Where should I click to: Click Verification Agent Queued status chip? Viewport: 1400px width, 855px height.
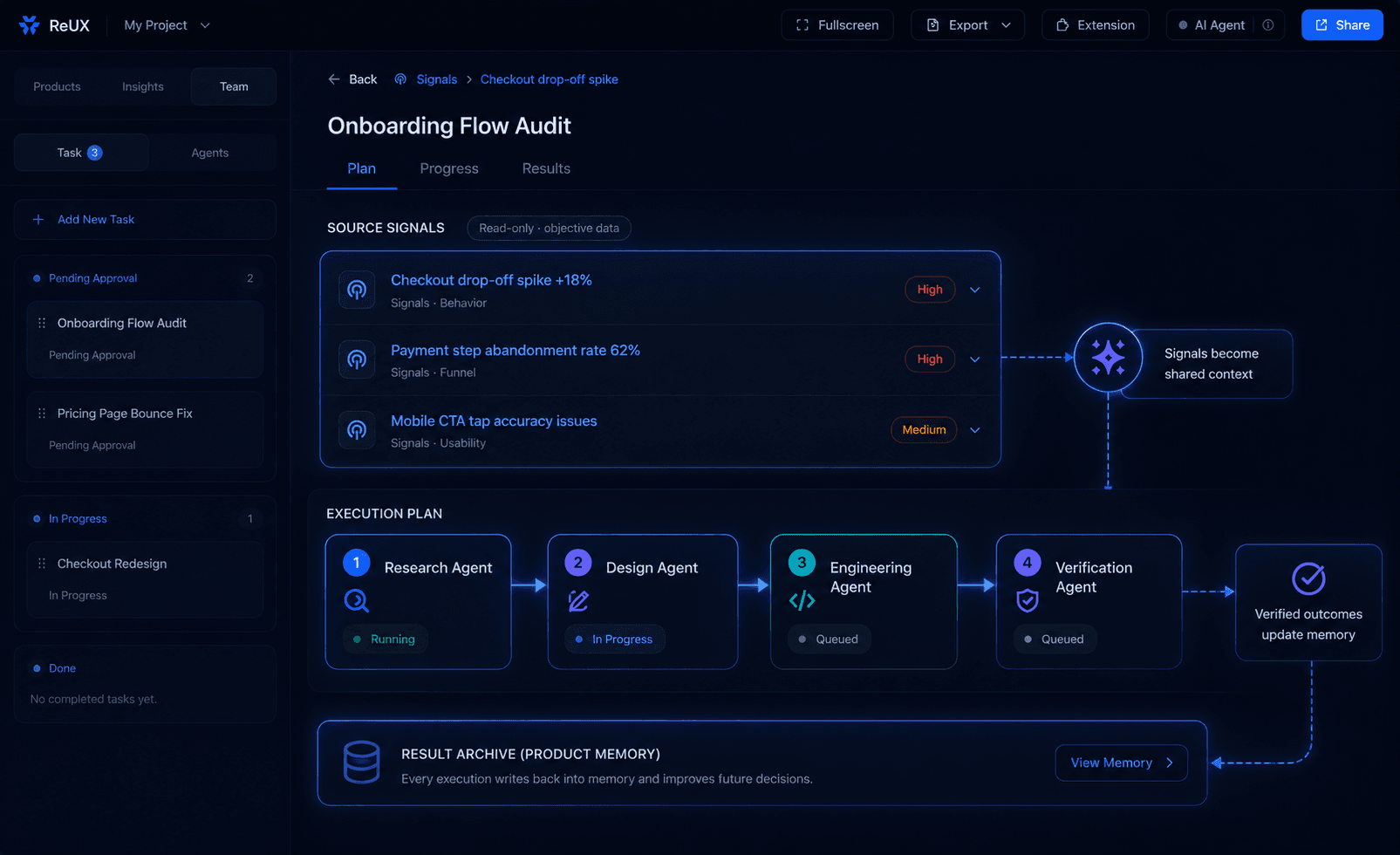point(1055,640)
